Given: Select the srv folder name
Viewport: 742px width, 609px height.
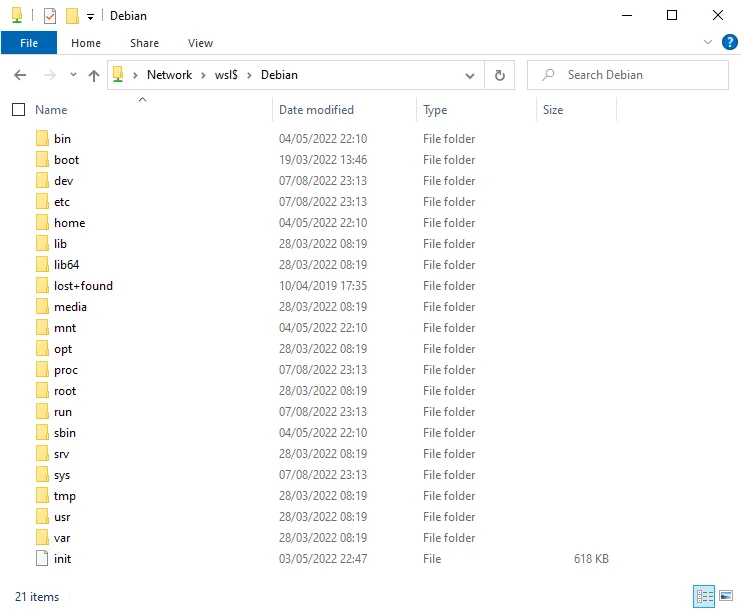Looking at the screenshot, I should (62, 454).
